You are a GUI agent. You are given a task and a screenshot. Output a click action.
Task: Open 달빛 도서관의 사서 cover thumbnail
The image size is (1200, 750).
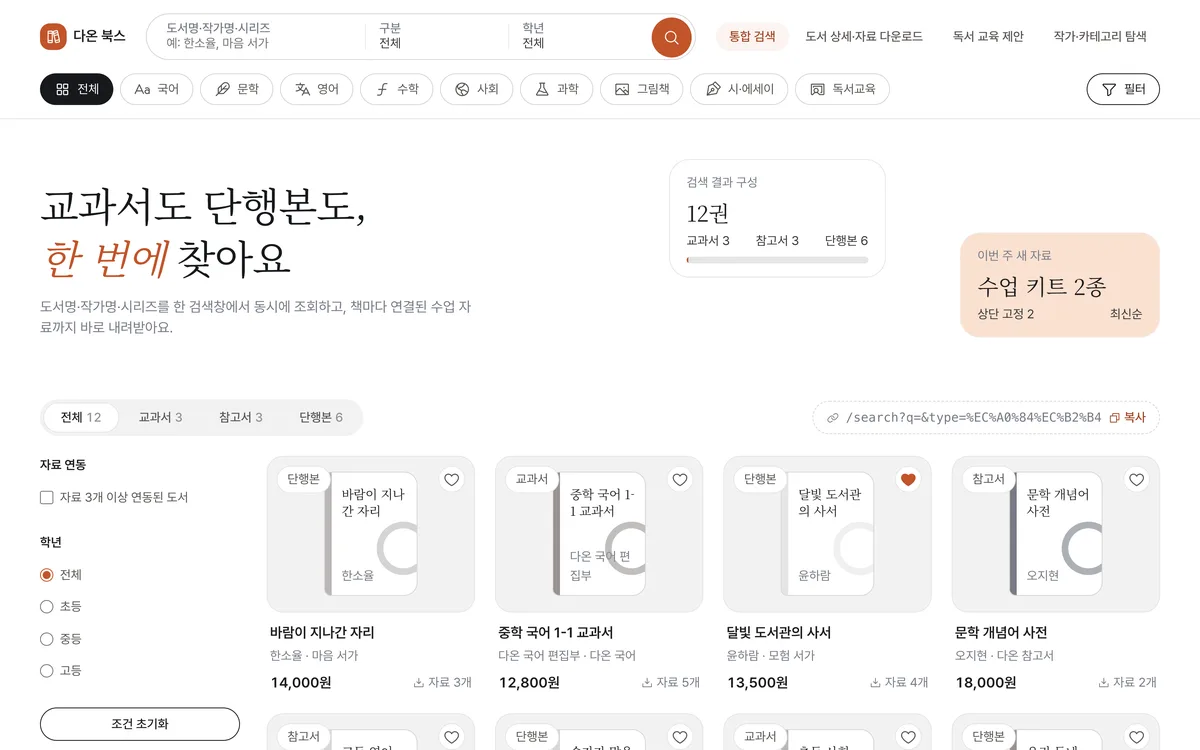pyautogui.click(x=827, y=534)
